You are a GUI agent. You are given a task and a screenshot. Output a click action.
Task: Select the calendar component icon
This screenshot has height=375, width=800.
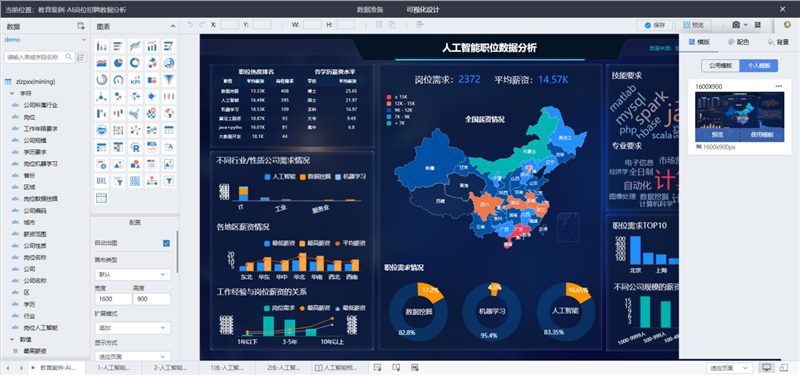point(102,197)
